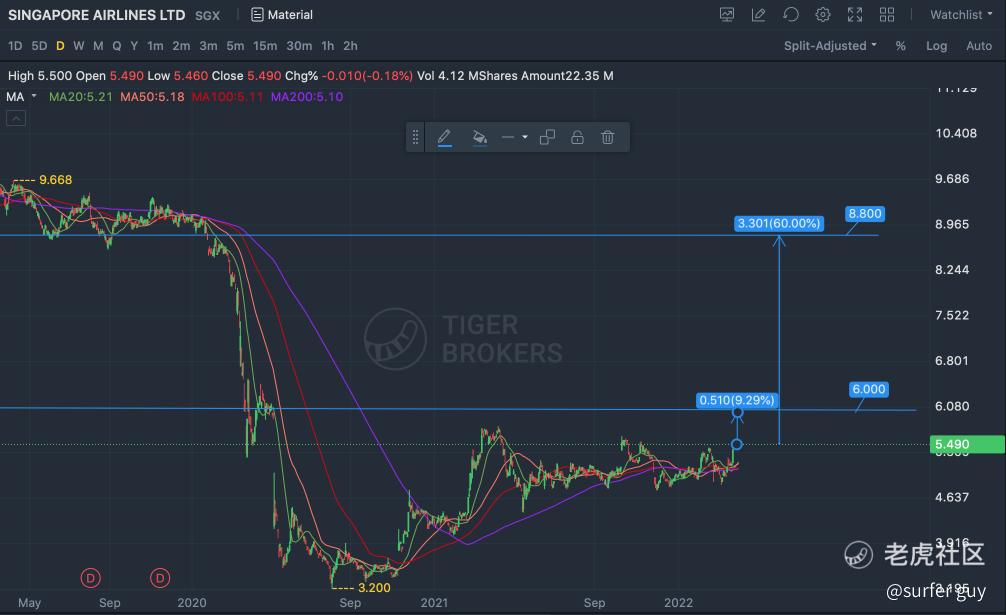1006x615 pixels.
Task: Select the 1D timeframe
Action: click(15, 46)
